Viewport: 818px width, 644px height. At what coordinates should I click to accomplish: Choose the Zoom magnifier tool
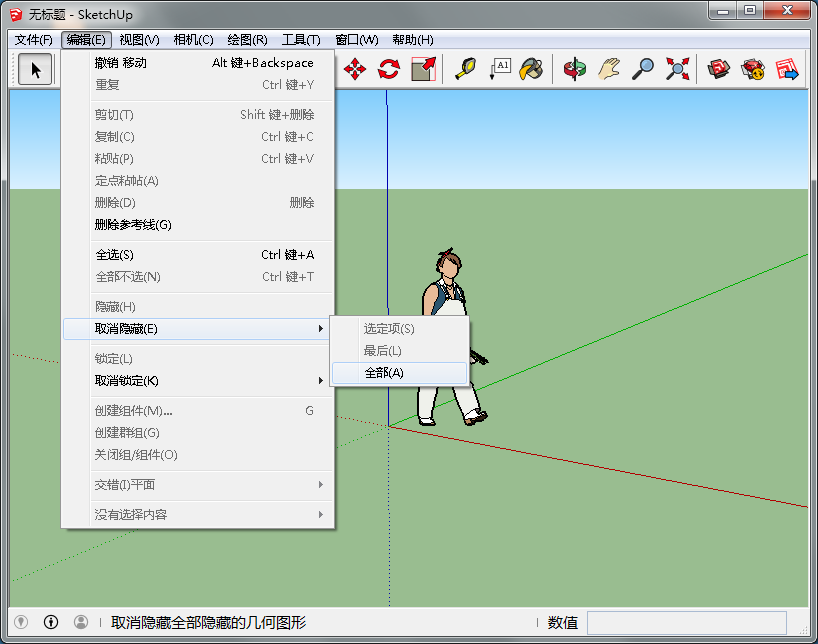(x=643, y=69)
